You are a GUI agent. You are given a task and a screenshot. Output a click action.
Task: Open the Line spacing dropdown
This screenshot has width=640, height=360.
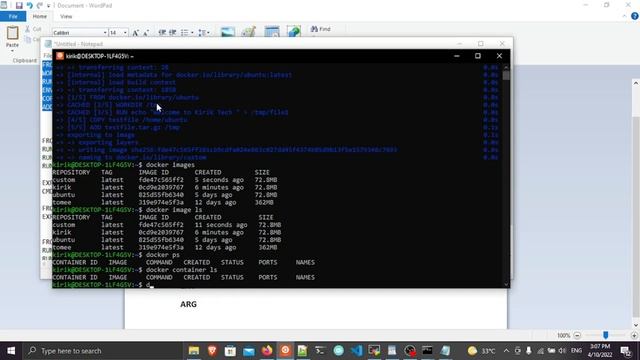[x=203, y=32]
